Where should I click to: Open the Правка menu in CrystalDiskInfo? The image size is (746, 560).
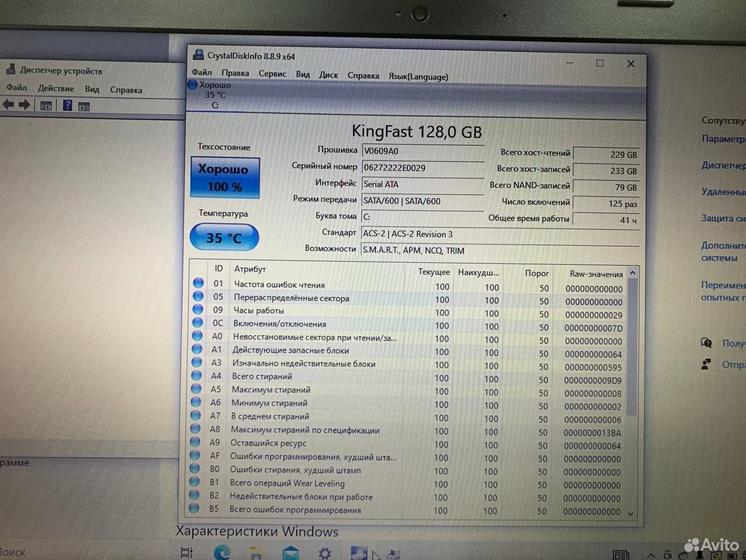click(x=235, y=73)
